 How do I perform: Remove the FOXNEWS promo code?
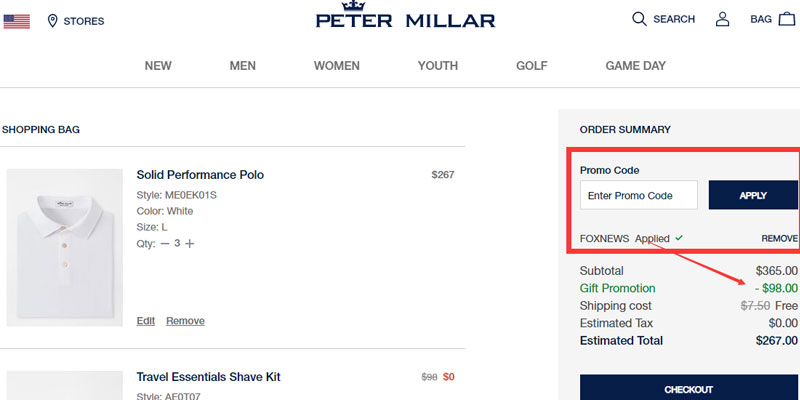(779, 239)
